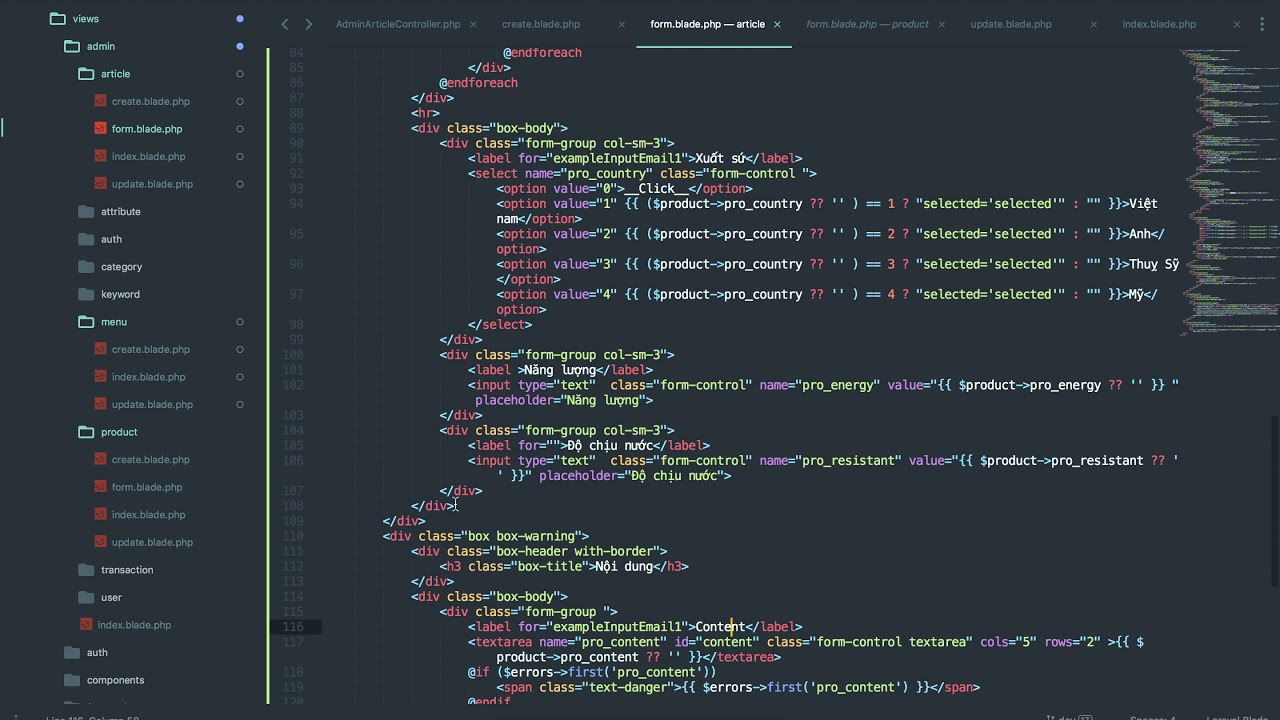Click 'Nội dung' in the h3 title
Viewport: 1280px width, 720px height.
(x=624, y=566)
